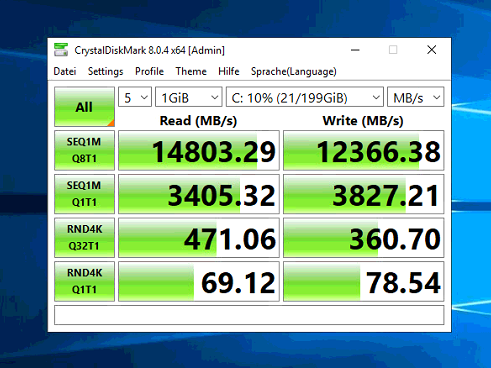The image size is (491, 368).
Task: Minimize the CrystalDiskMark window
Action: point(355,50)
